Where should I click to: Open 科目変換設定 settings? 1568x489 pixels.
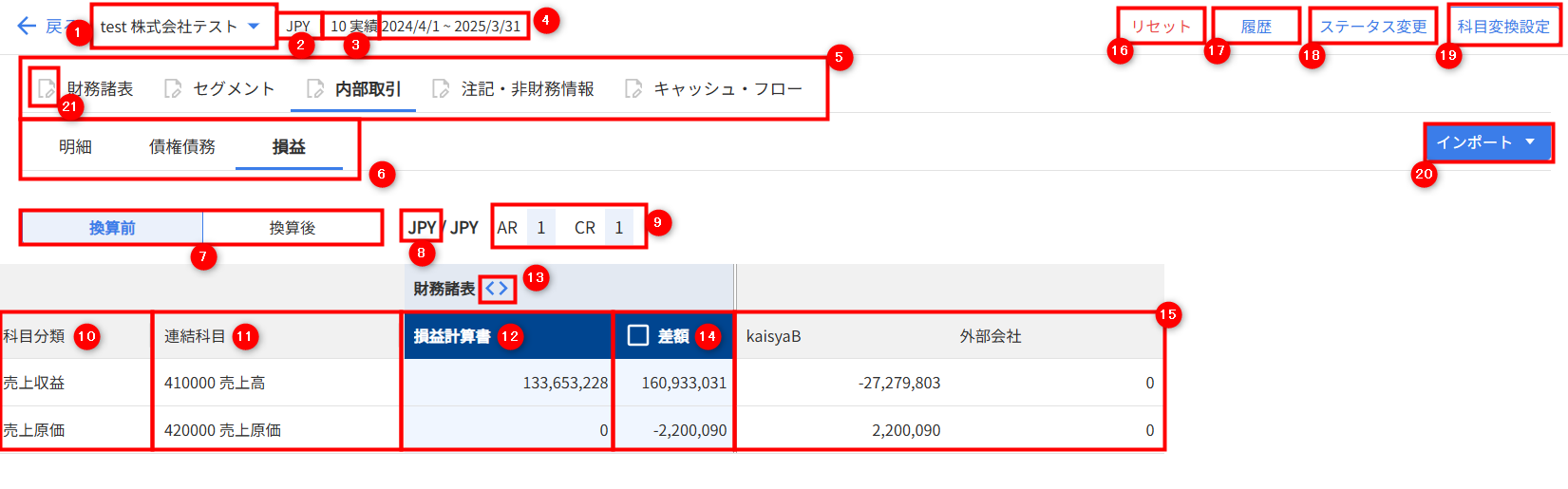1503,27
